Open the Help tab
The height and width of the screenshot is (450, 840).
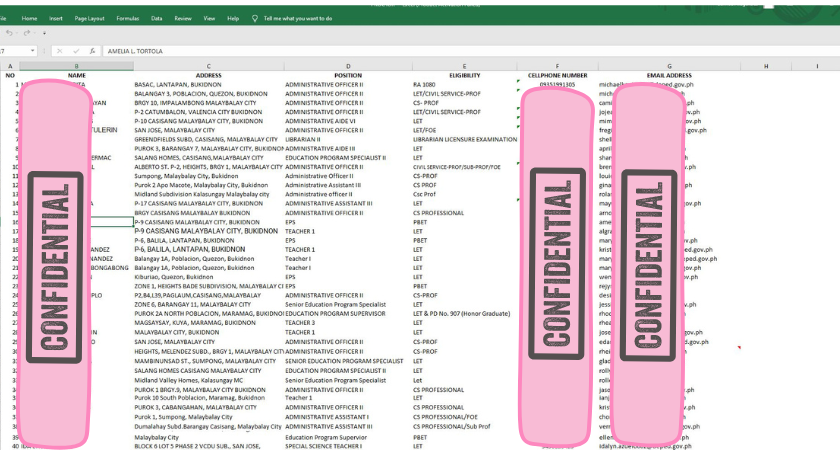tap(233, 18)
